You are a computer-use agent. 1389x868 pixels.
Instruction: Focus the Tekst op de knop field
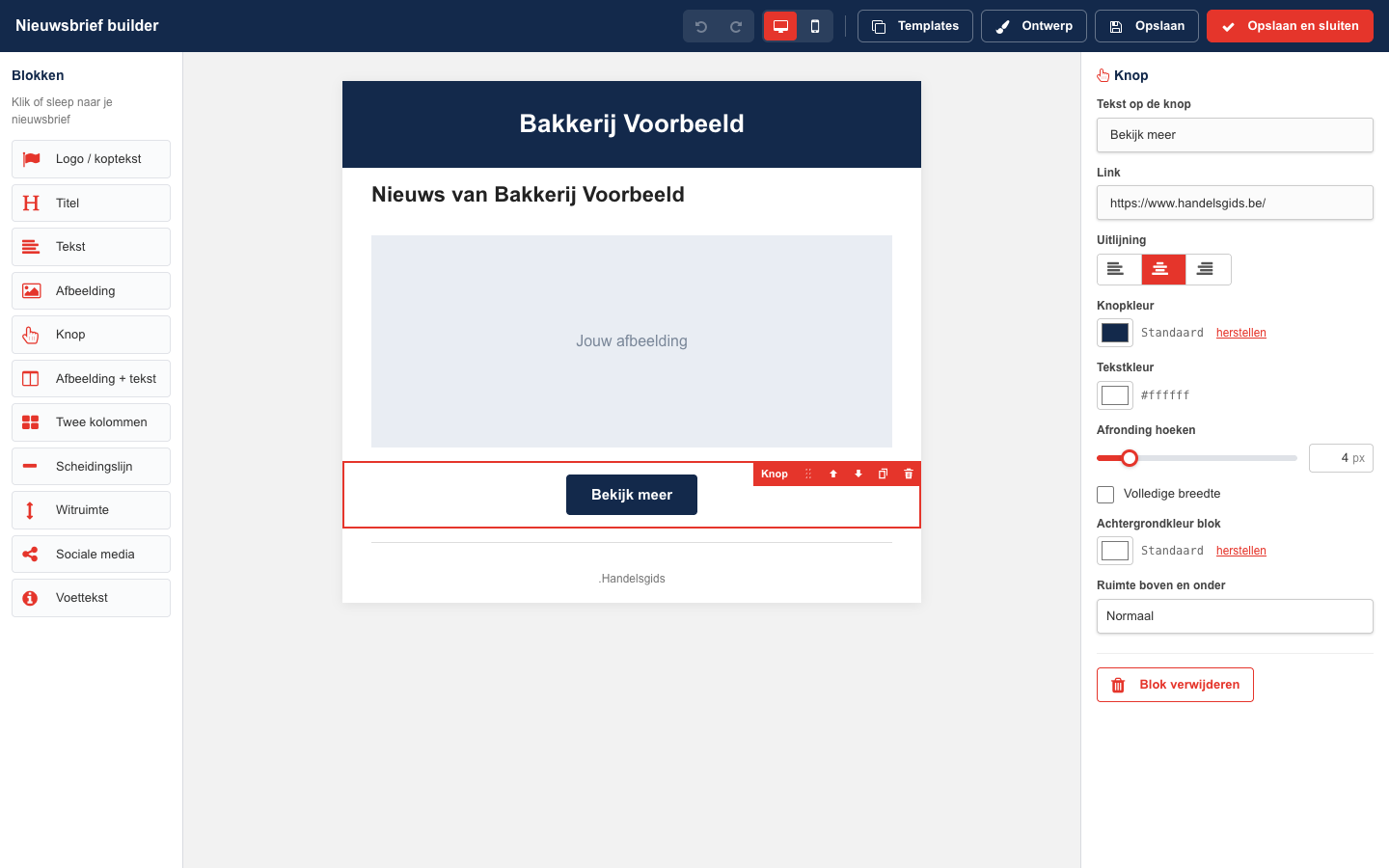tap(1235, 135)
